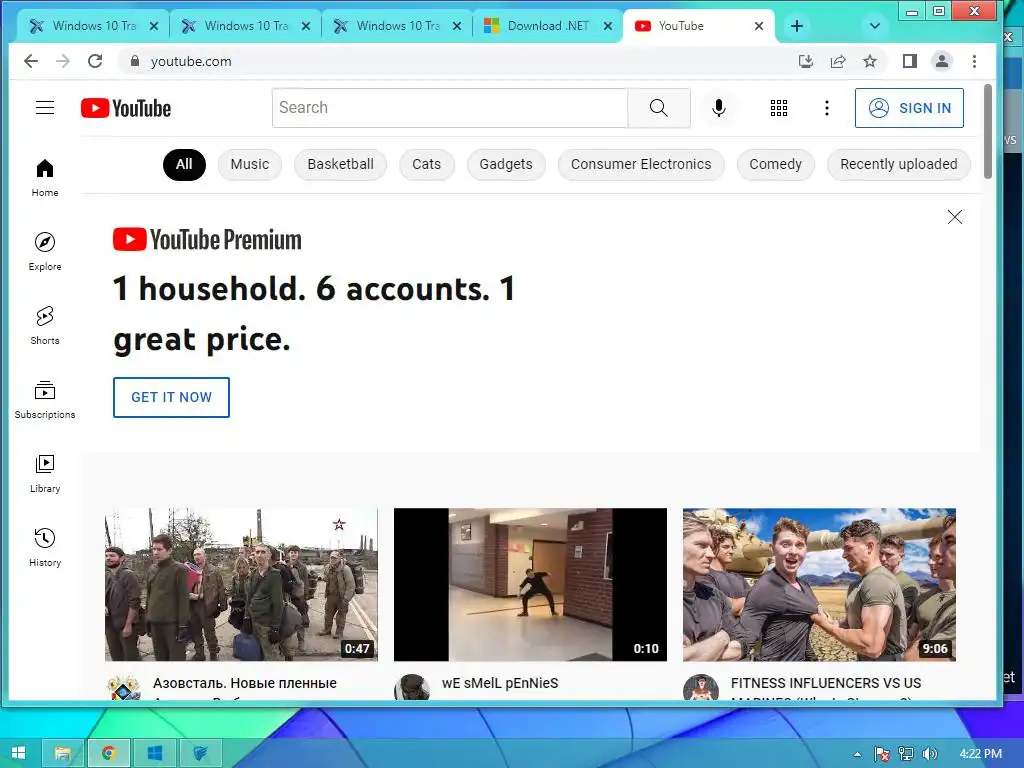Open File Explorer from the taskbar
This screenshot has width=1024, height=768.
click(x=63, y=753)
